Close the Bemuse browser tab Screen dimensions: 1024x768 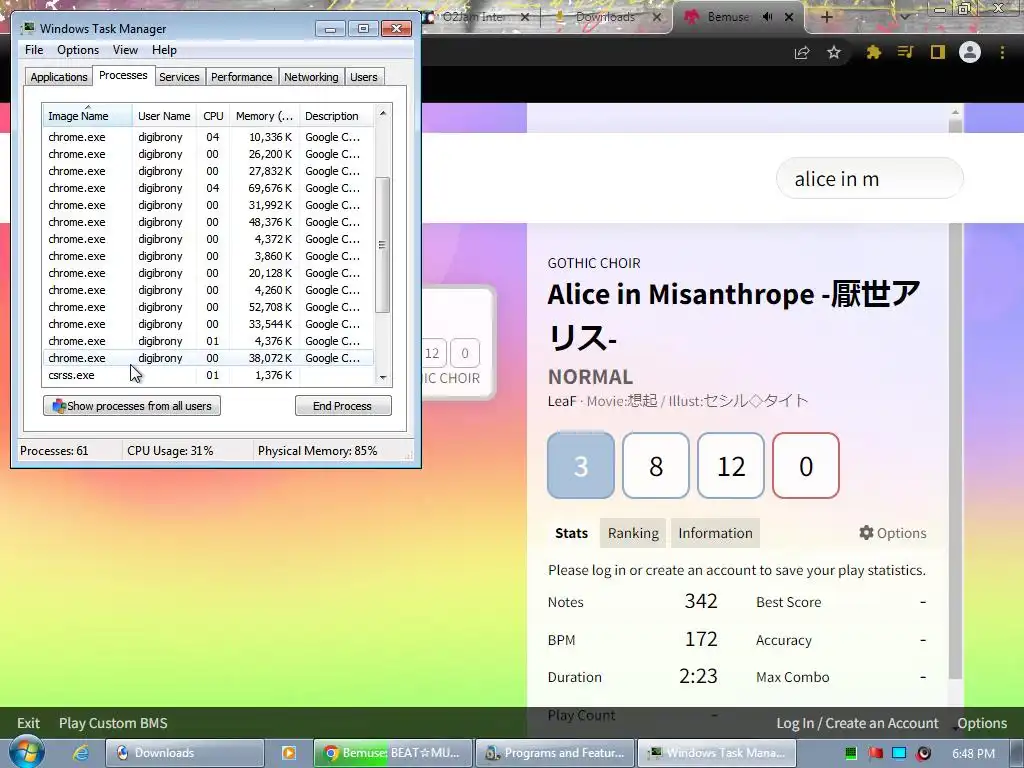tap(789, 17)
